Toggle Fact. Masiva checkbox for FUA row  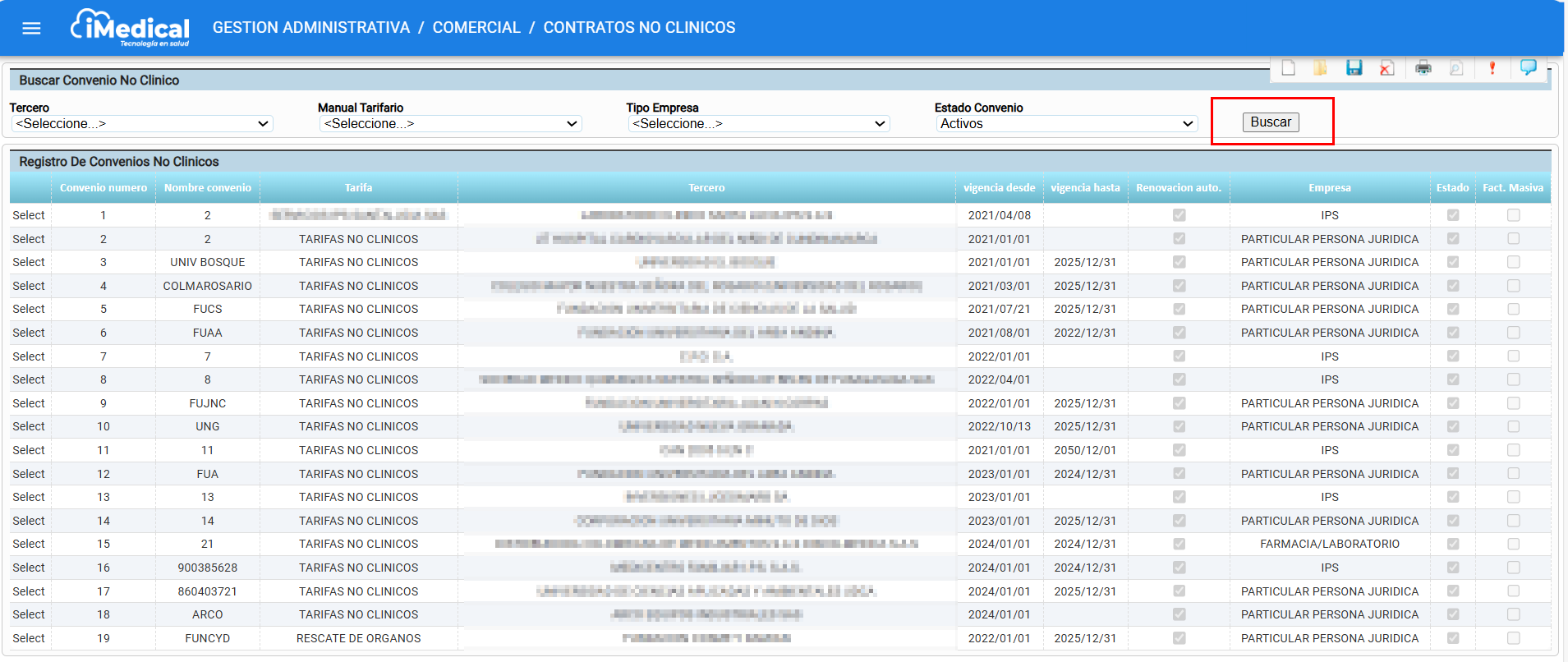tap(1514, 473)
